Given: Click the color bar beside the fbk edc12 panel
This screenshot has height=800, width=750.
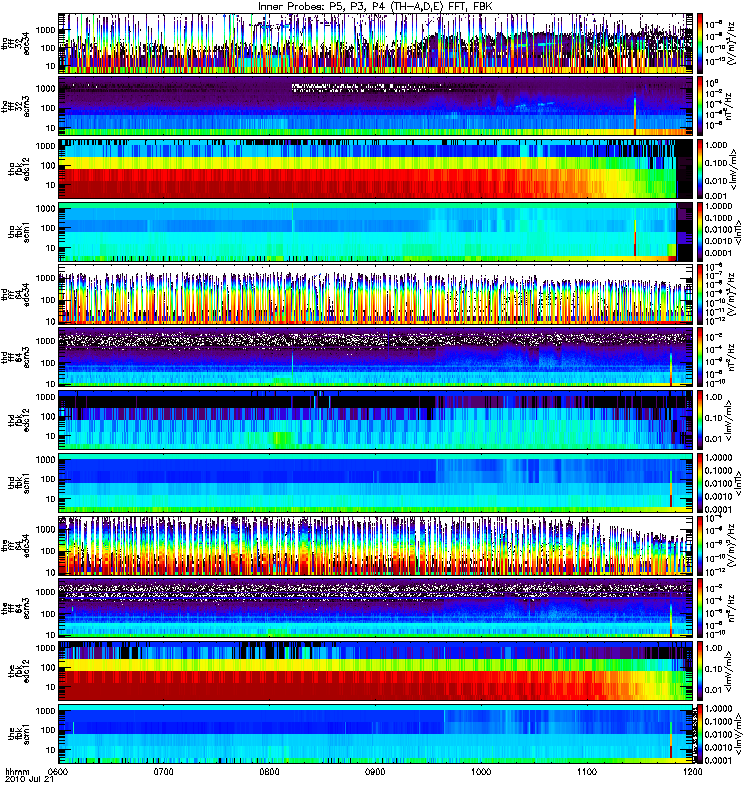Looking at the screenshot, I should tap(700, 671).
